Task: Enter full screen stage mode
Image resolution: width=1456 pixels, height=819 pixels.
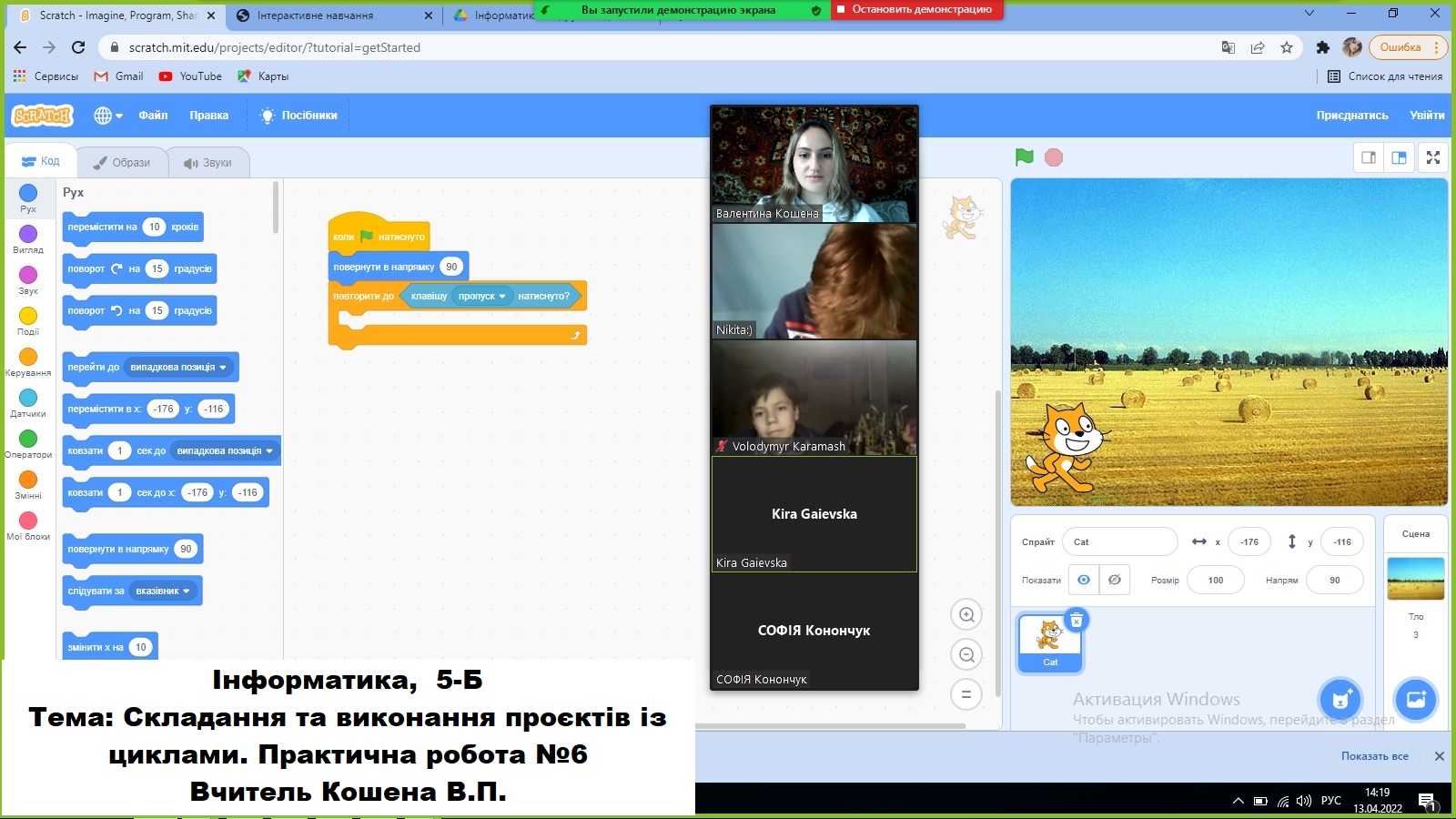Action: coord(1433,157)
